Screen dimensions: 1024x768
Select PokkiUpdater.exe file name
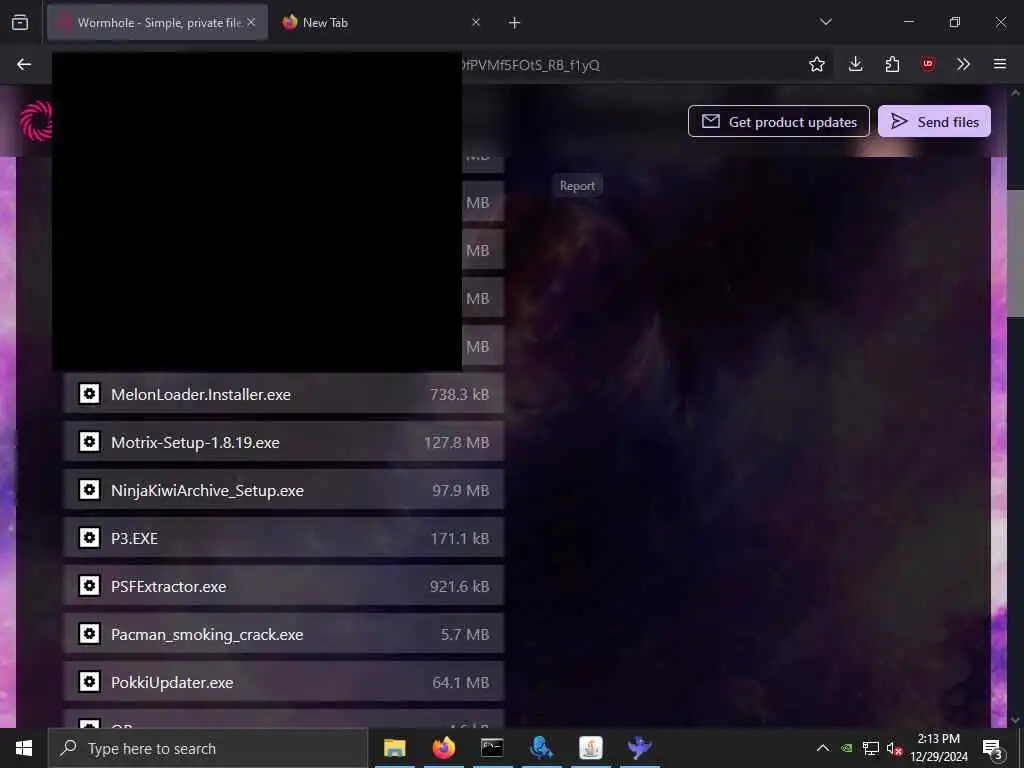coord(172,682)
